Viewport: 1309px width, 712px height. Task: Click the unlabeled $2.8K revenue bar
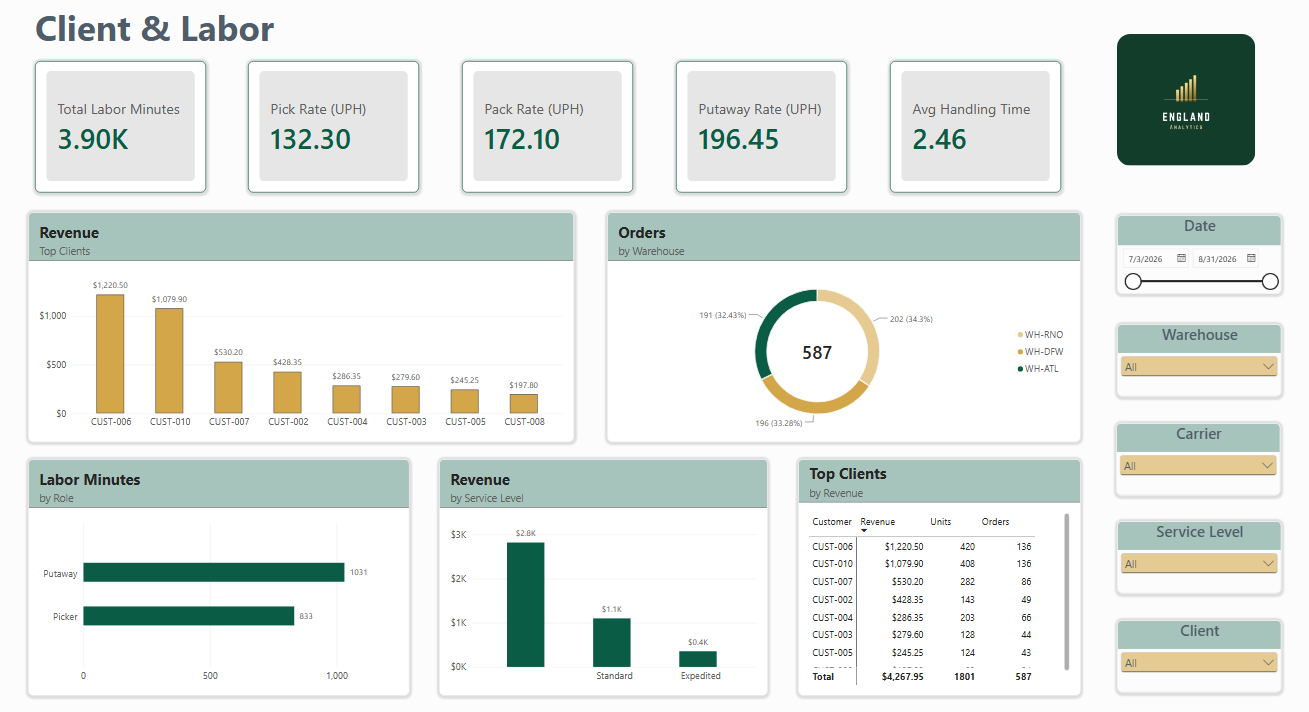526,604
